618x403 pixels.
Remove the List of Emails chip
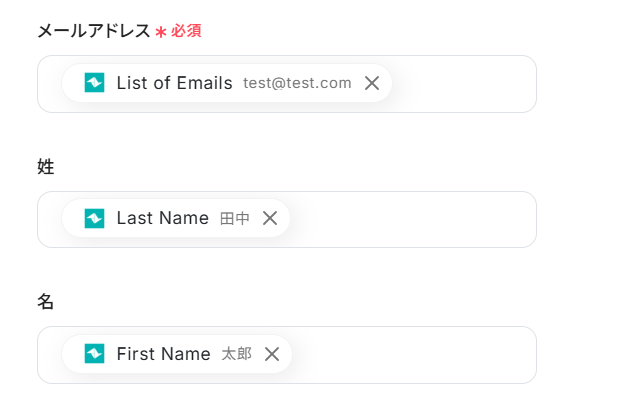click(372, 83)
